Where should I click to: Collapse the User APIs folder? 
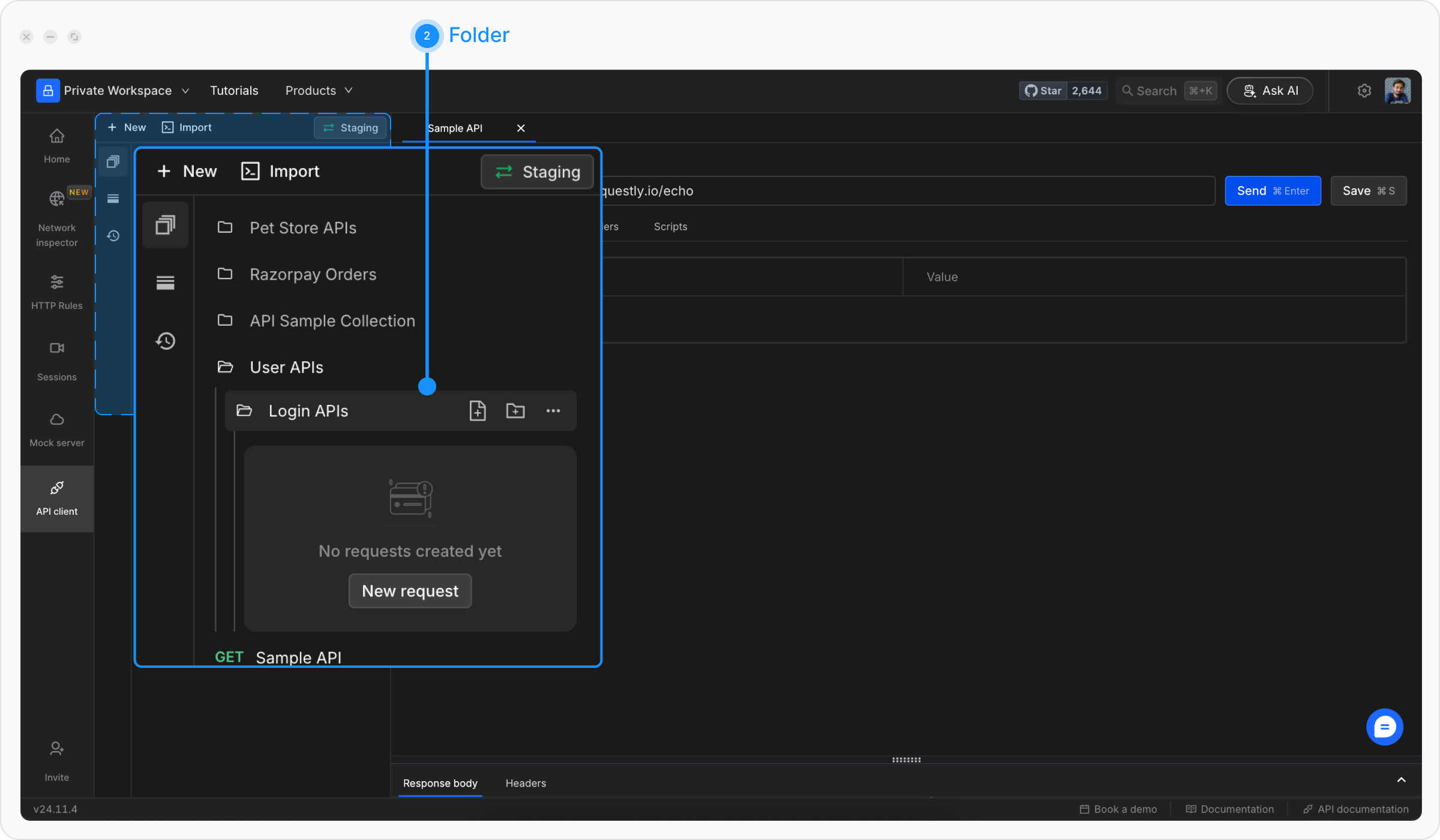tap(286, 367)
